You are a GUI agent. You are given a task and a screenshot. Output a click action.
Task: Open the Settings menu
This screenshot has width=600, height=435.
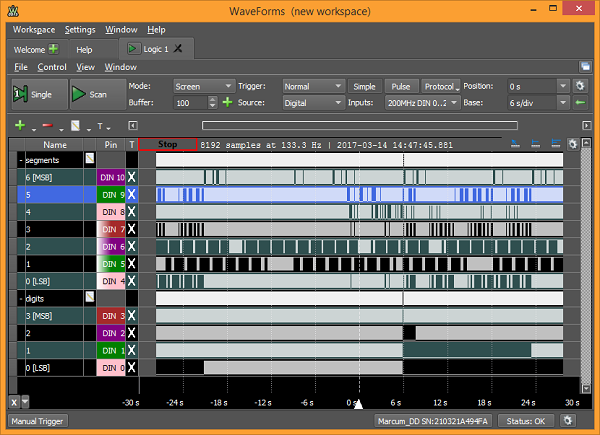pos(80,30)
